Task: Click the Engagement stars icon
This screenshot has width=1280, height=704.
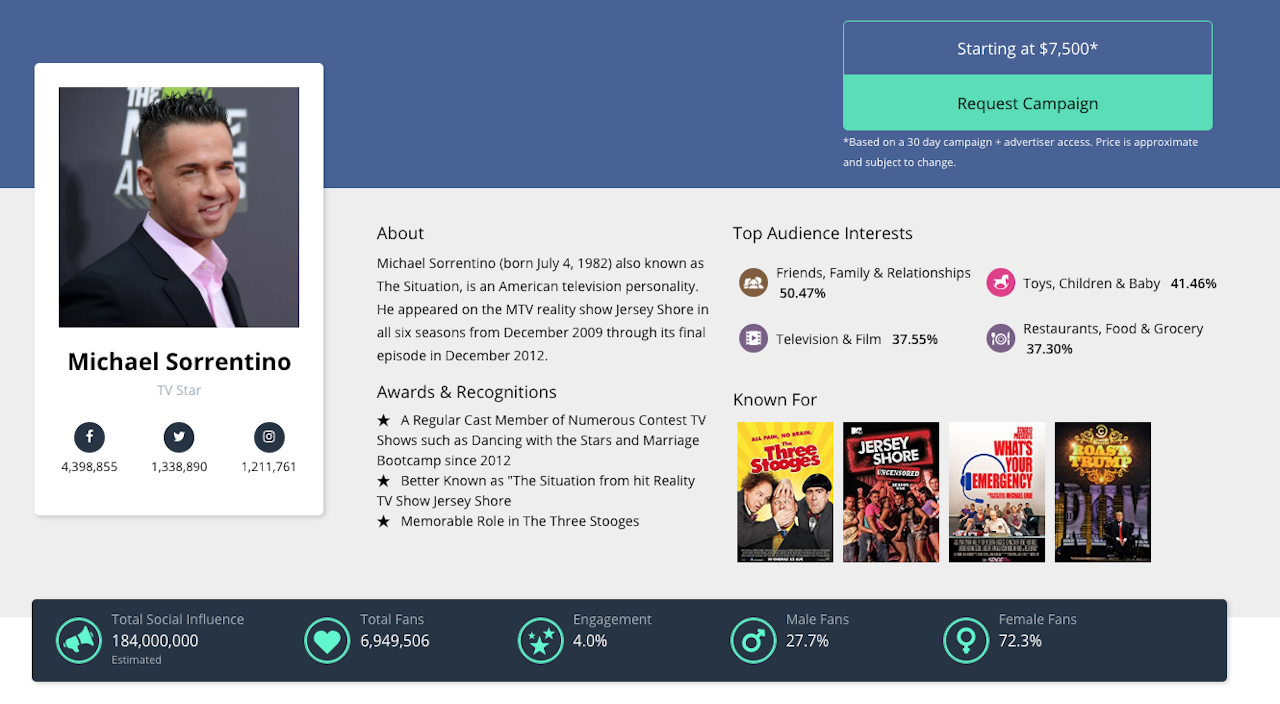Action: point(540,640)
